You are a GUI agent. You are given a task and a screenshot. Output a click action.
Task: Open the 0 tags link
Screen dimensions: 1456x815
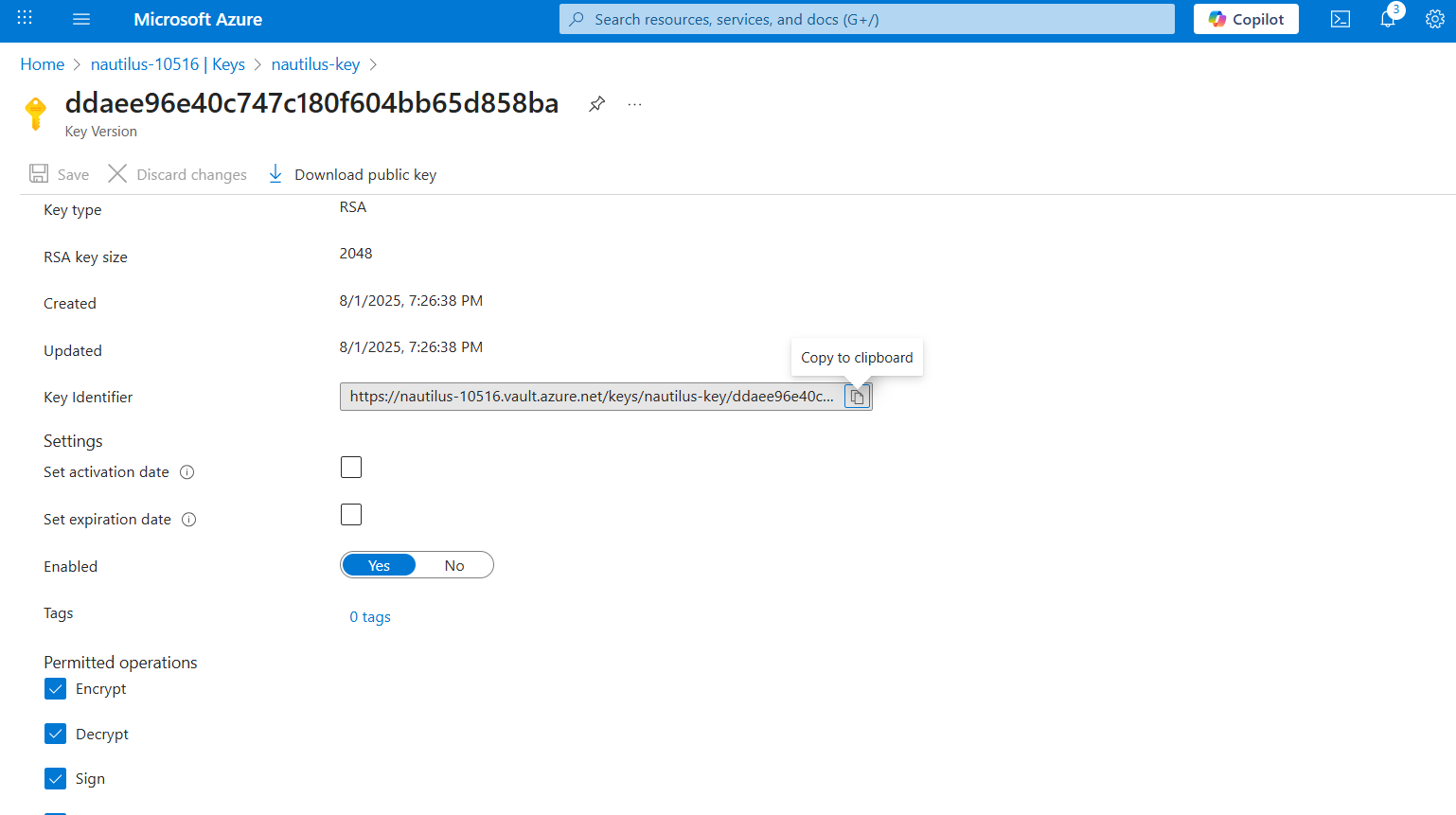(x=370, y=617)
